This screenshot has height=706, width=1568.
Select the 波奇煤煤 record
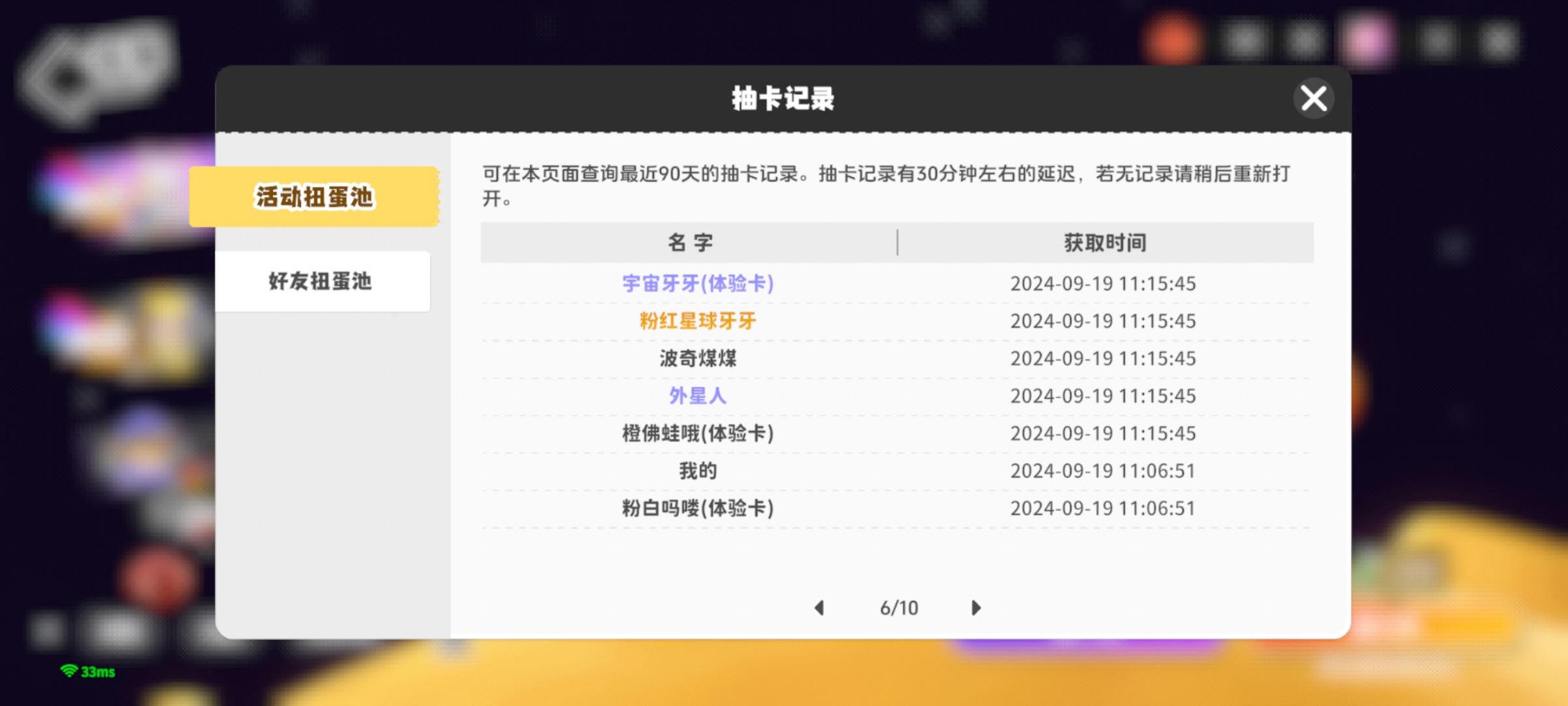[x=698, y=358]
